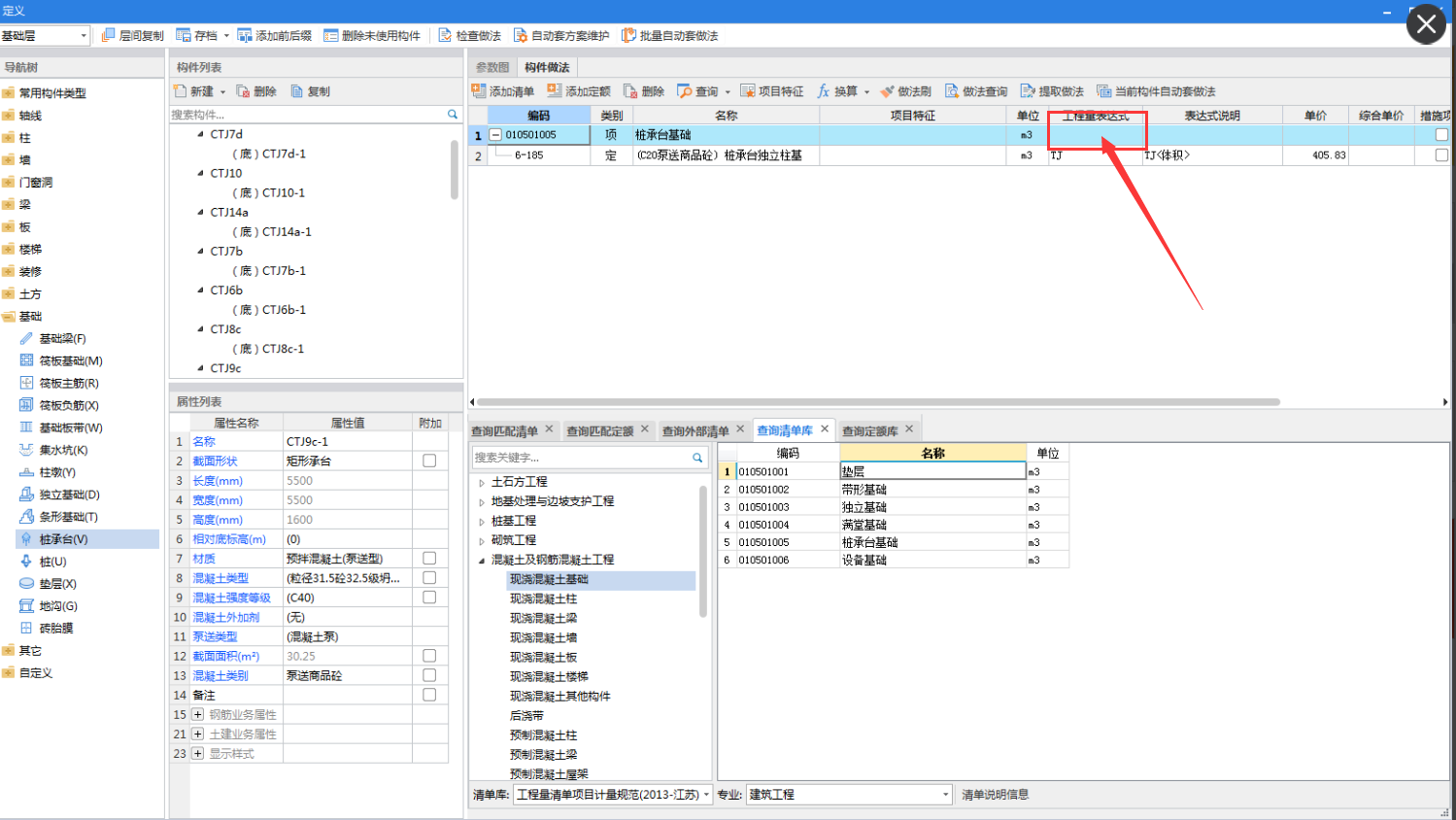Click 删除未使用构件 icon

(x=331, y=35)
